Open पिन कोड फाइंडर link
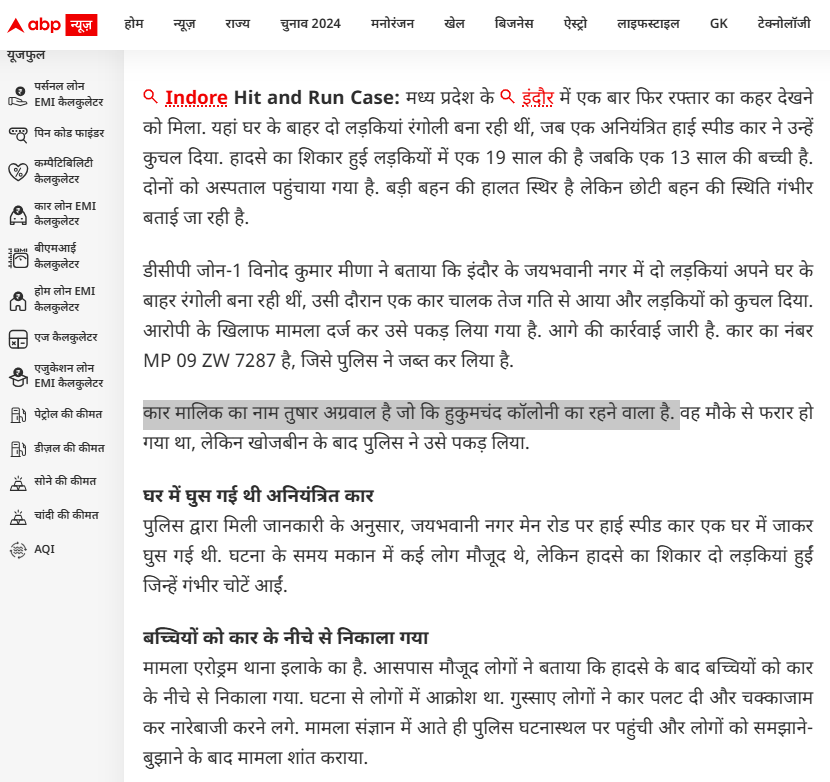830x782 pixels. pyautogui.click(x=69, y=133)
